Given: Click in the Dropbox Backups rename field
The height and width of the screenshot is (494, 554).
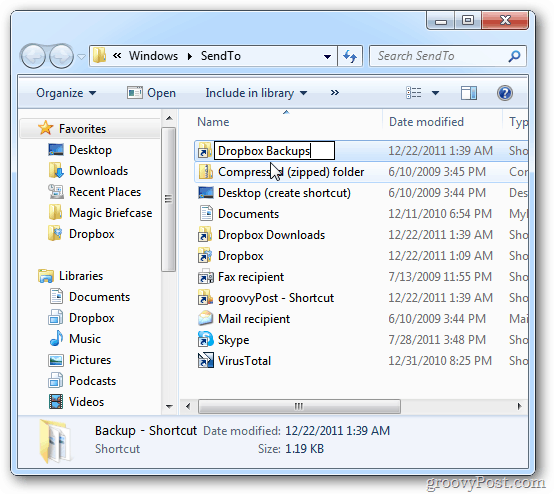Looking at the screenshot, I should click(274, 151).
